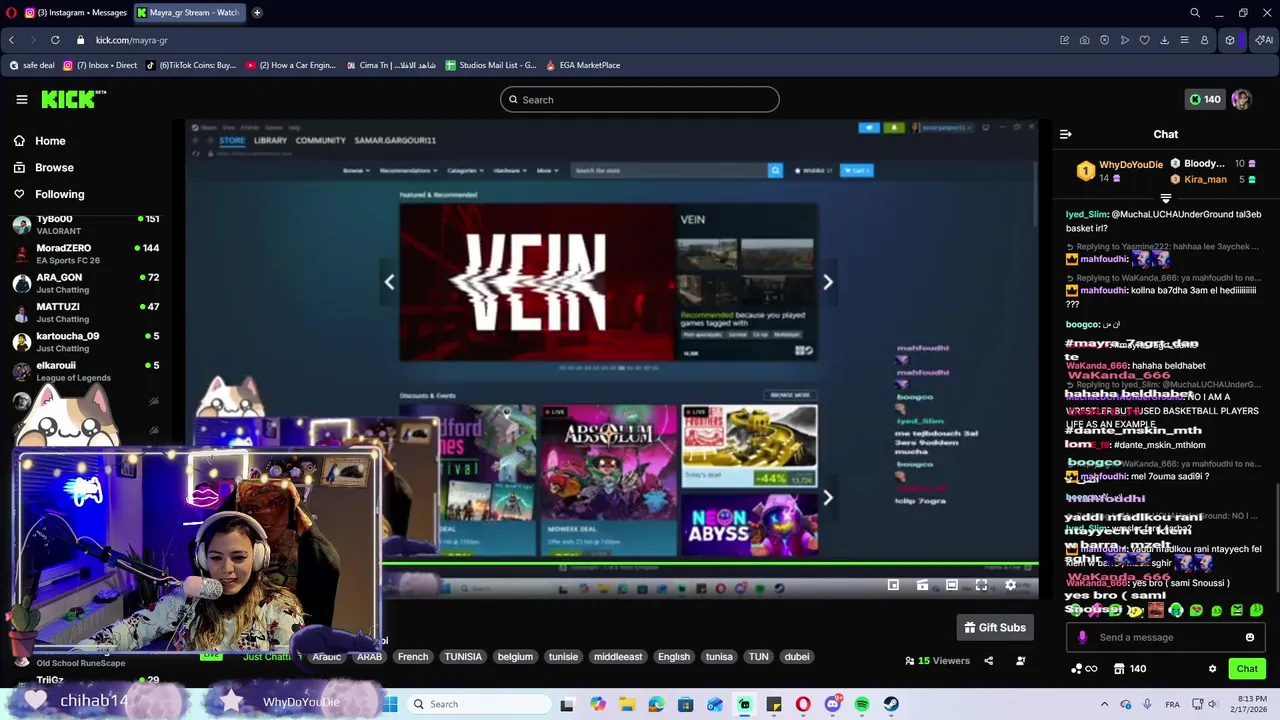The width and height of the screenshot is (1280, 720).
Task: Go to Home in Kick sidebar
Action: 50,141
